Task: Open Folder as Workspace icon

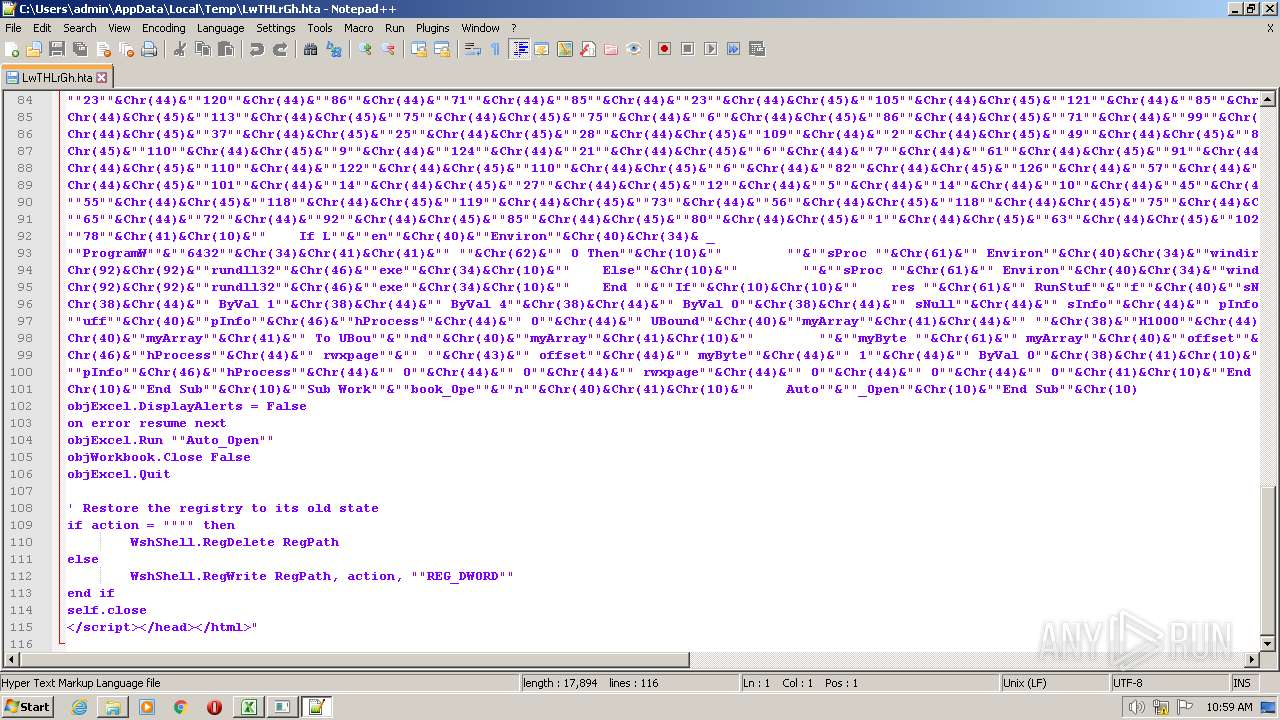Action: 611,49
